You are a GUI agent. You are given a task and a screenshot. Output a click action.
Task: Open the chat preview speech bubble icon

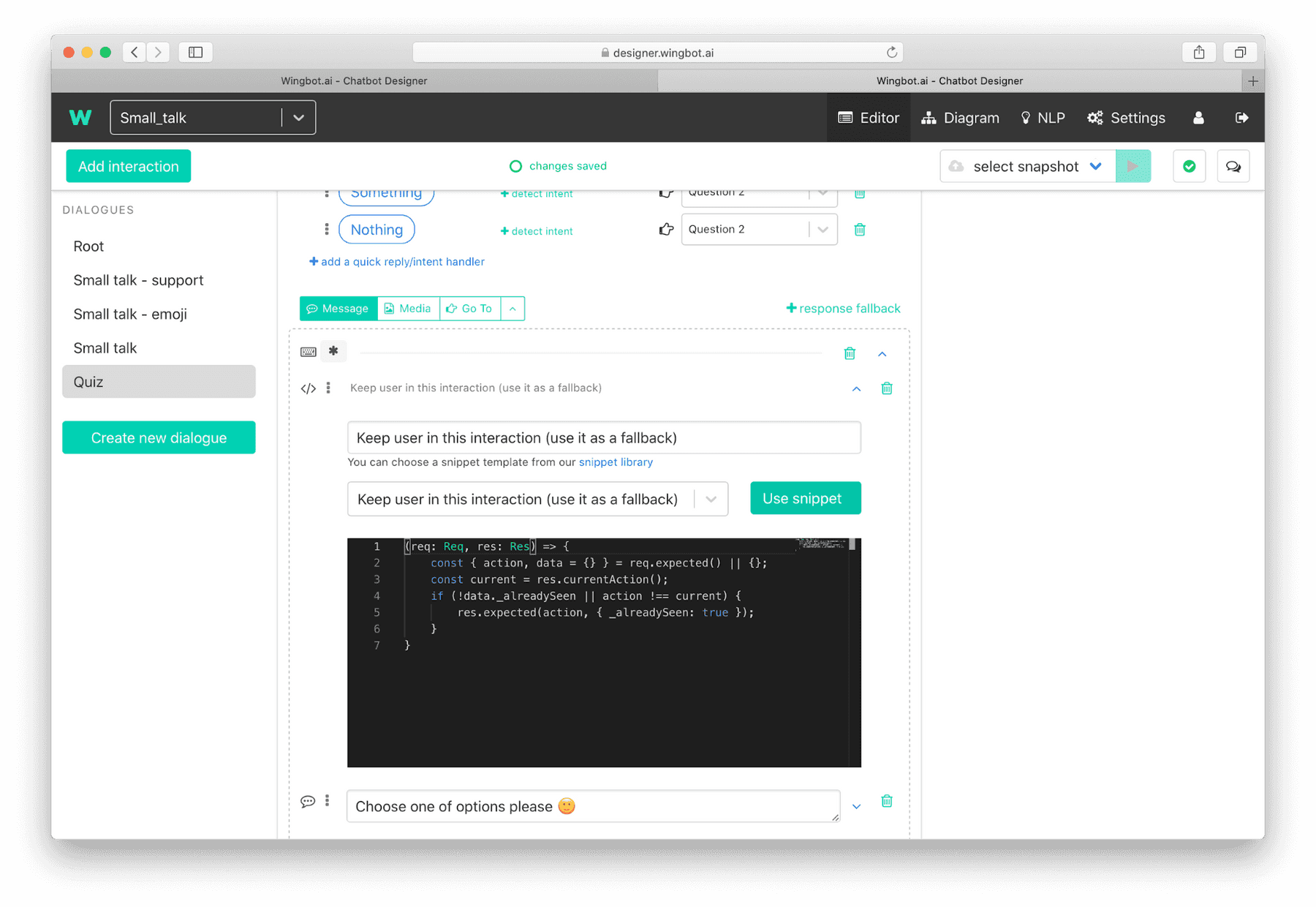(x=1233, y=167)
